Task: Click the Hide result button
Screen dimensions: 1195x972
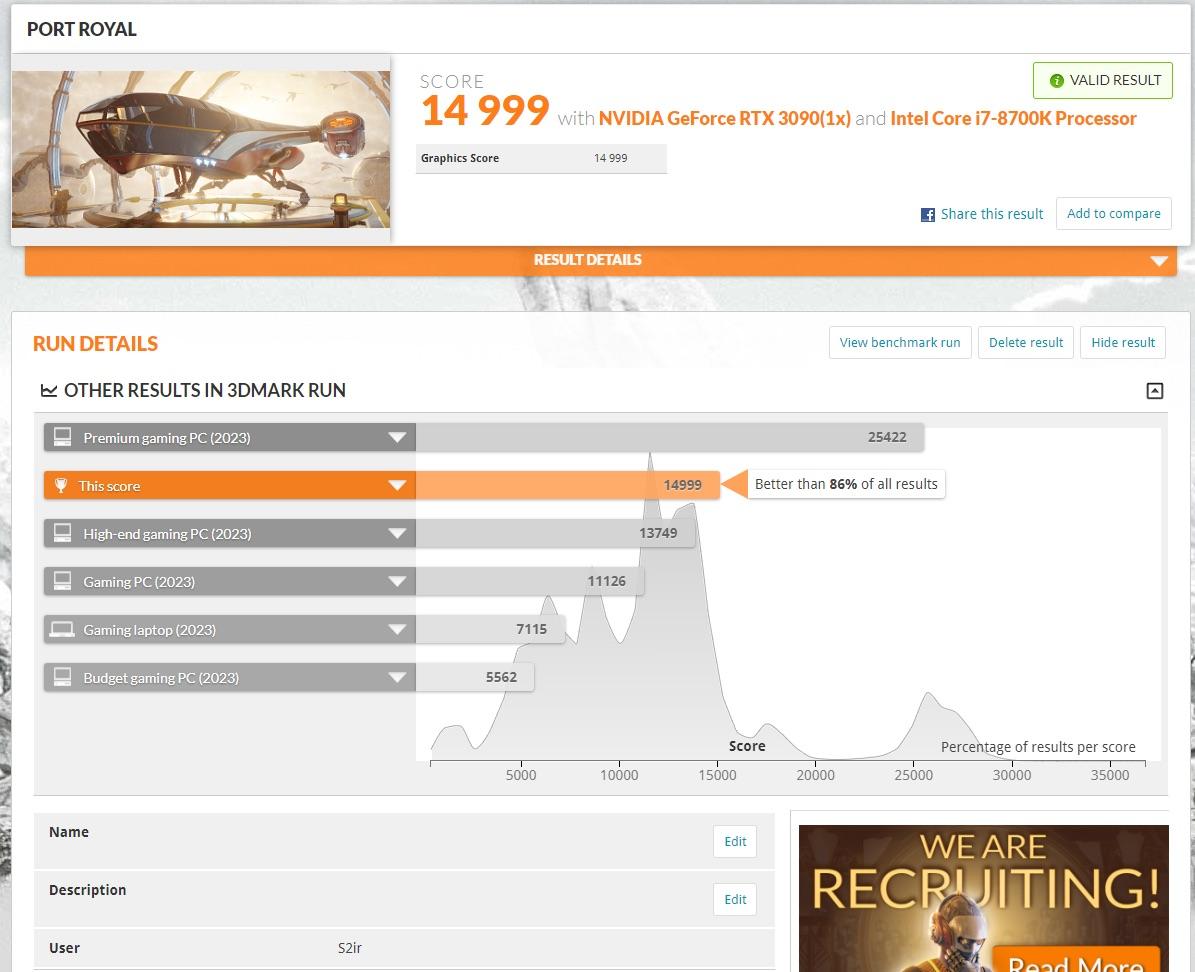Action: point(1123,342)
